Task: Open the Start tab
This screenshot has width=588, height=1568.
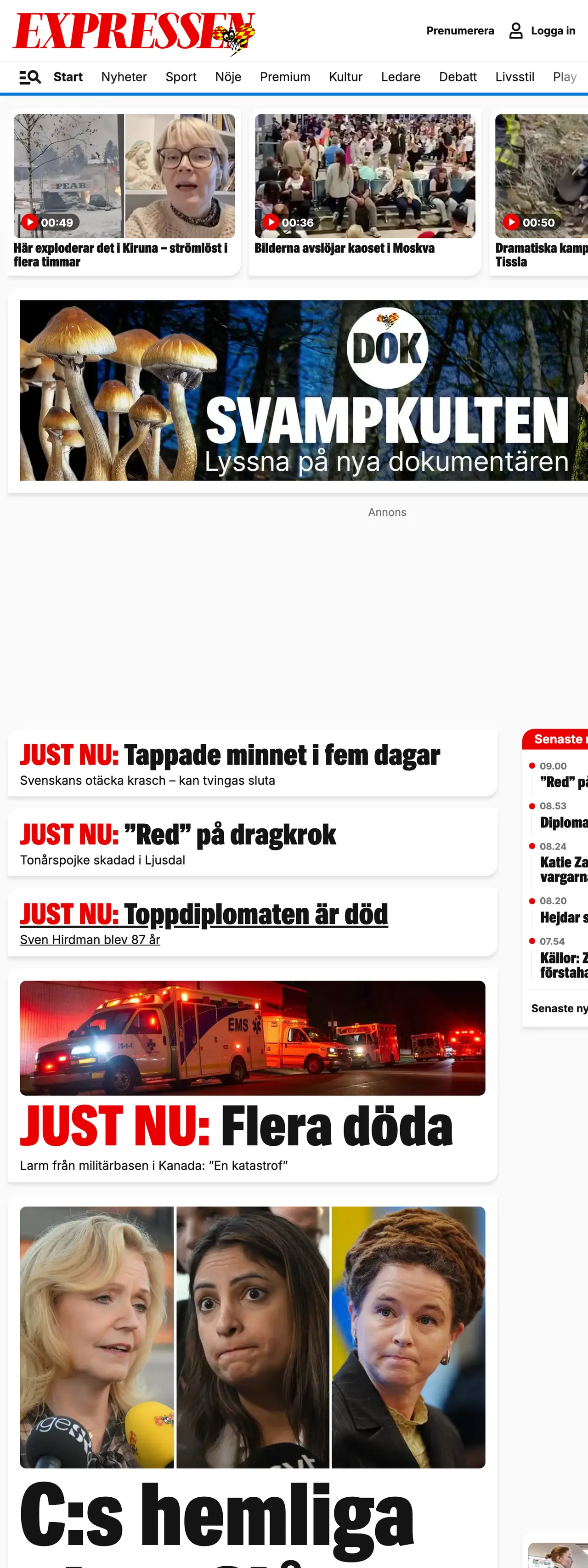Action: [x=68, y=77]
